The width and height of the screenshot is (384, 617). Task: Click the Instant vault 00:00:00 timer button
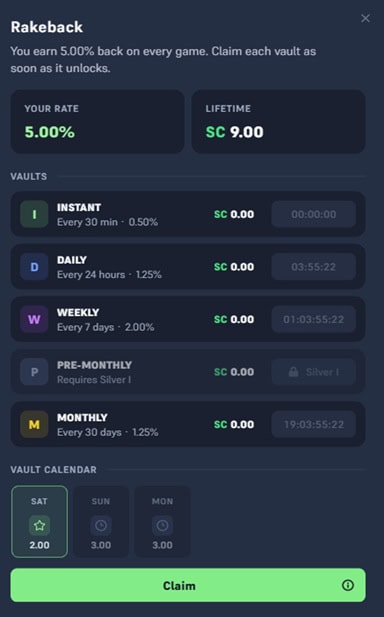tap(314, 214)
